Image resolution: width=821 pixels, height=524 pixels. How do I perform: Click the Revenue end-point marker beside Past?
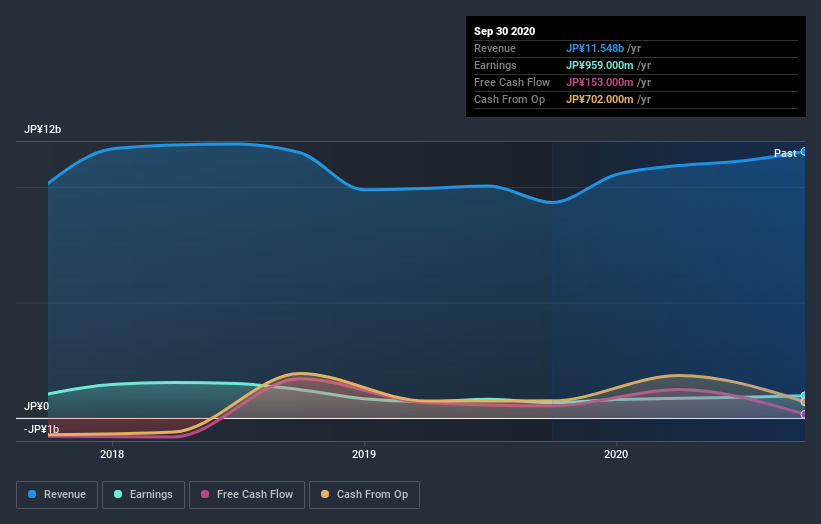(804, 152)
